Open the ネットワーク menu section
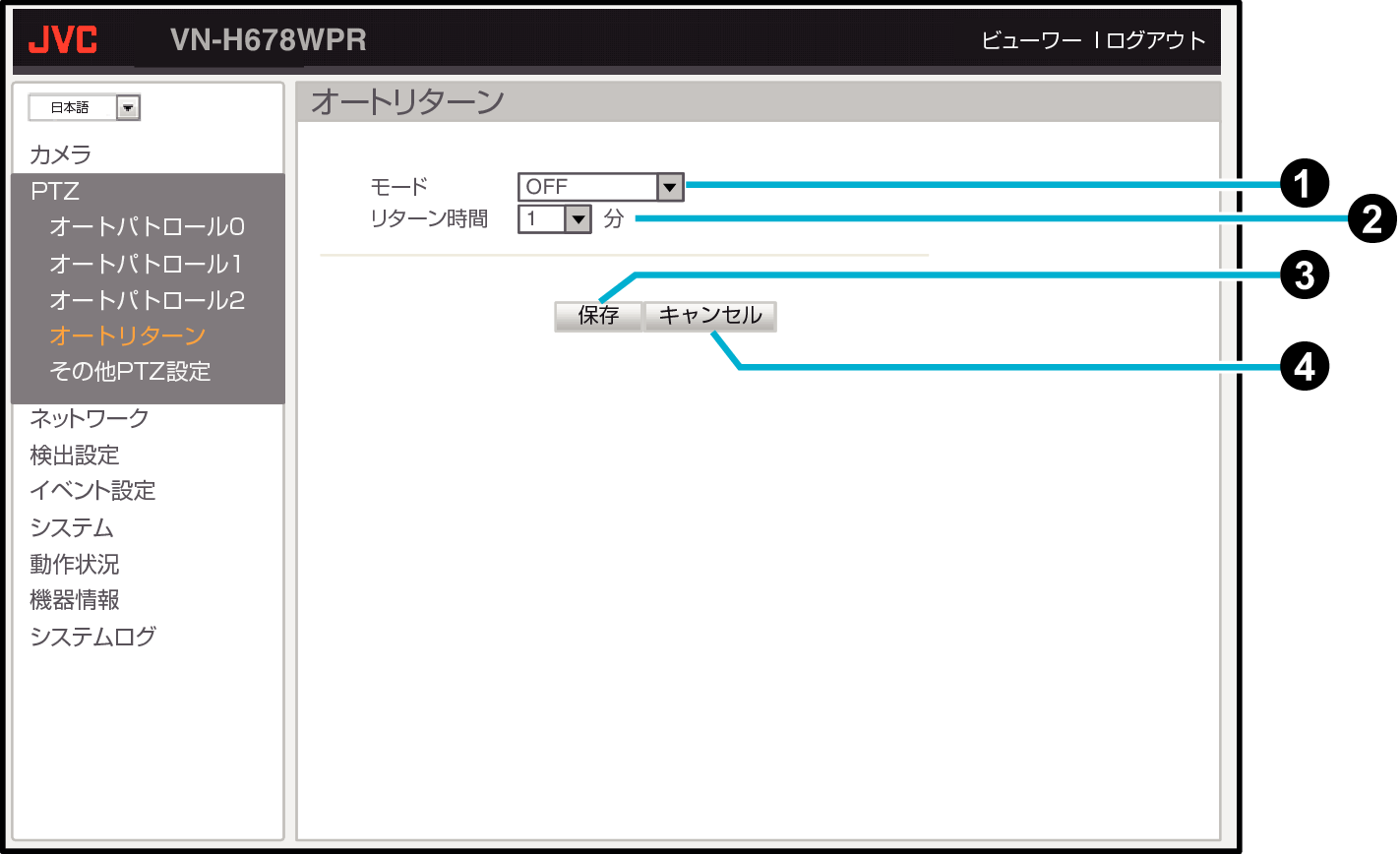The width and height of the screenshot is (1400, 854). pos(90,418)
